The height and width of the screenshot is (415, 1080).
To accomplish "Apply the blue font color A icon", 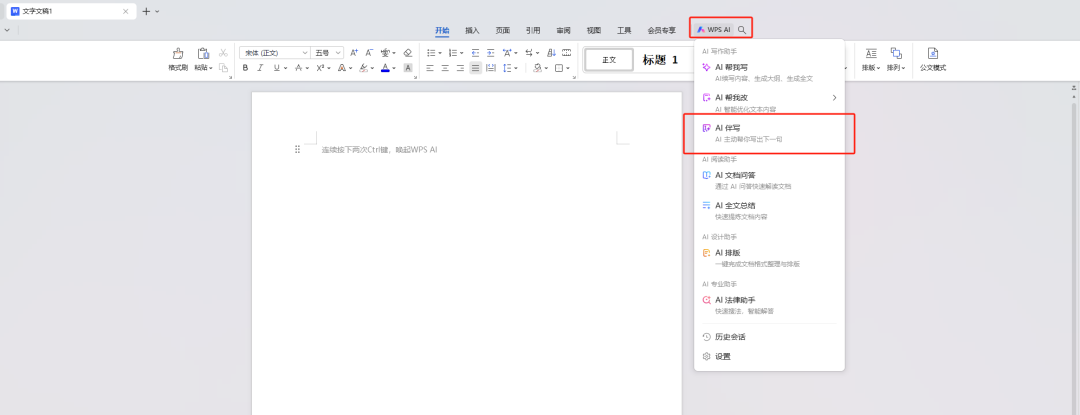I will pos(385,67).
